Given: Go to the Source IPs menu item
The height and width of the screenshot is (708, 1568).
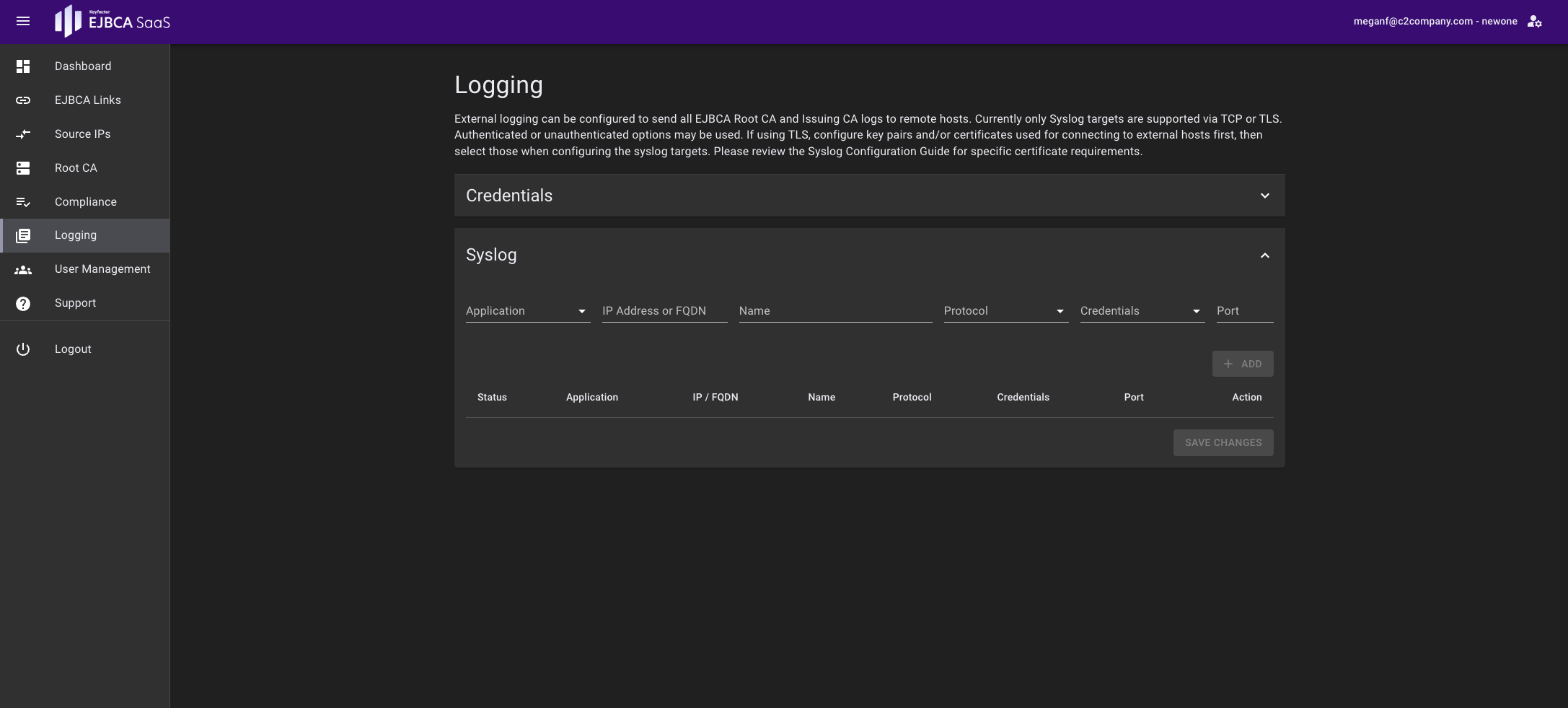Looking at the screenshot, I should 83,134.
